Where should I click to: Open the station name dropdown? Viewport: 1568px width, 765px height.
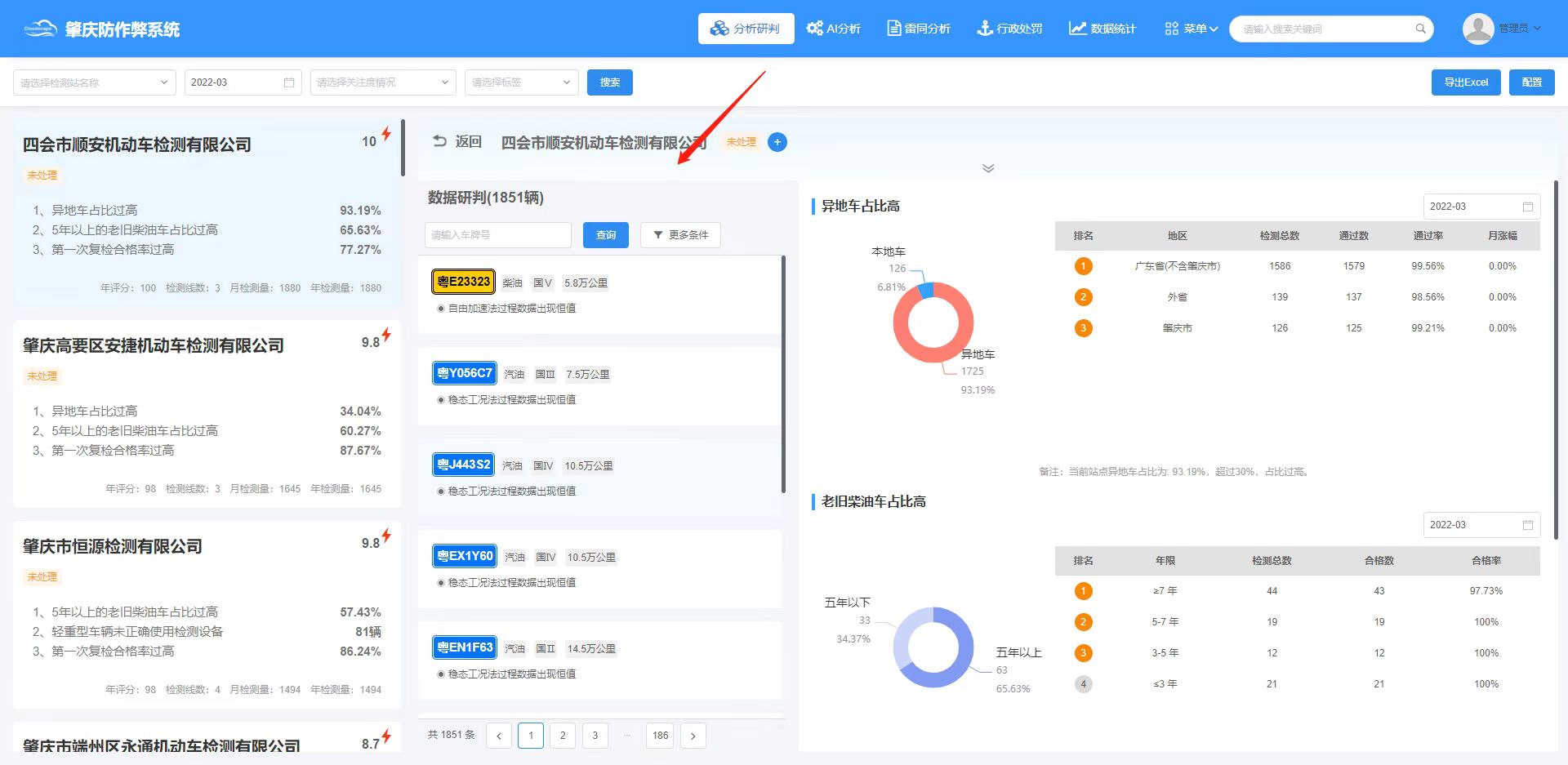coord(94,82)
